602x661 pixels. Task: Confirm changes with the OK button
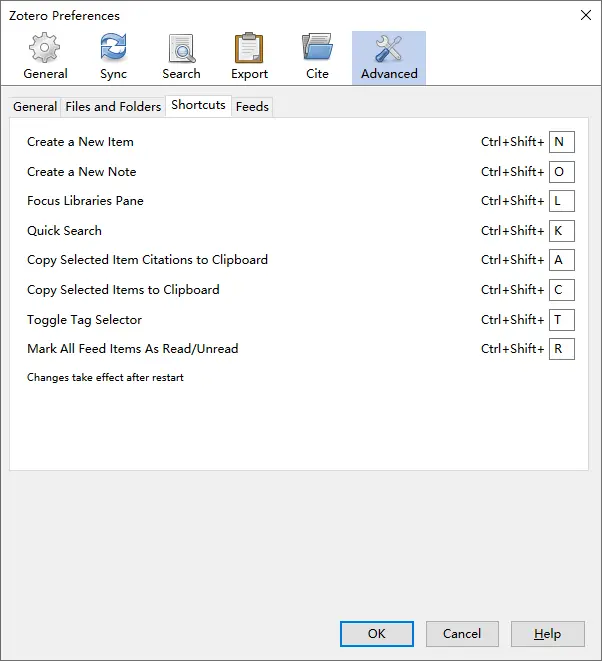pyautogui.click(x=376, y=634)
